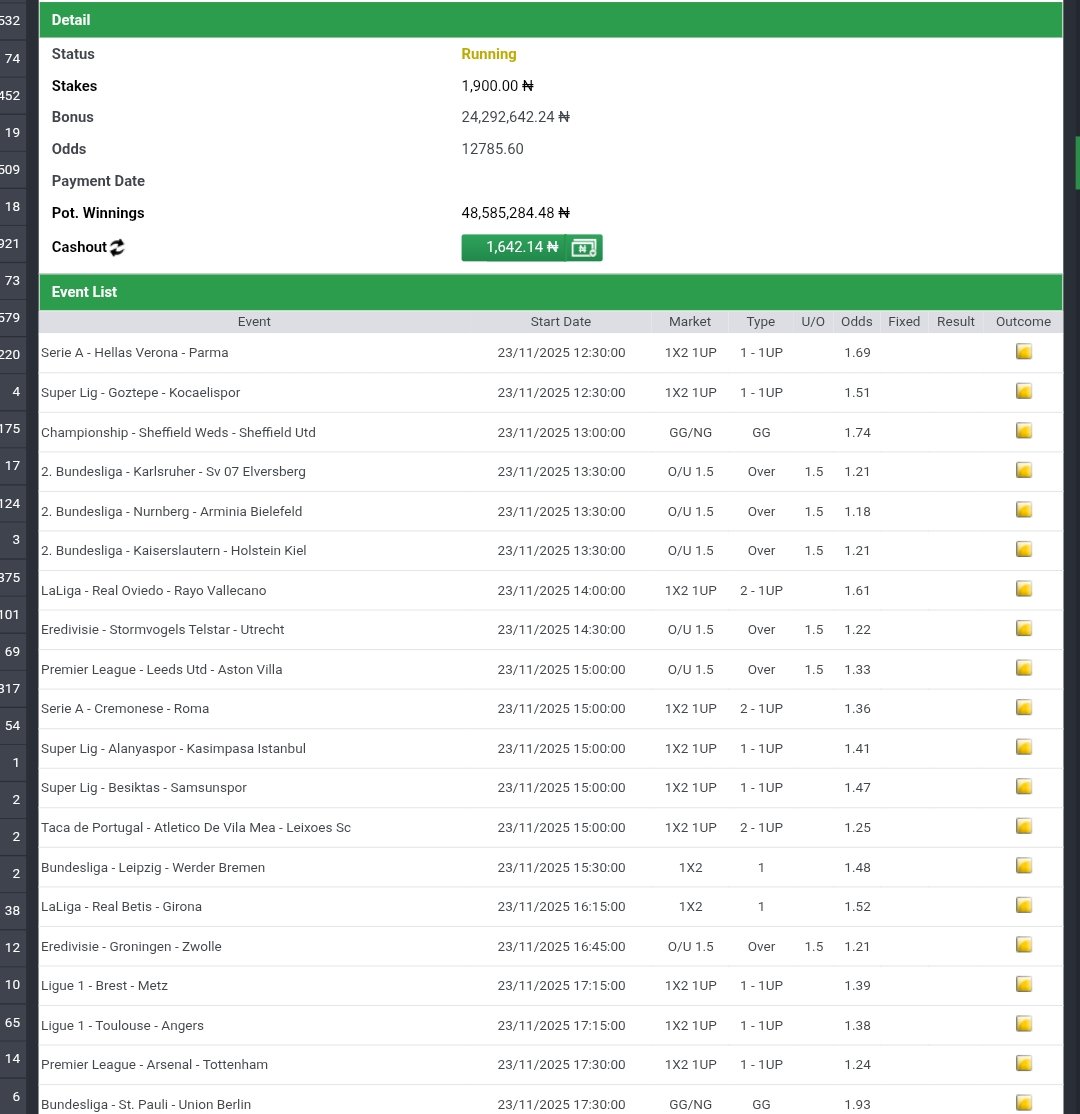
Task: Click the Outcome column header
Action: pos(1023,321)
